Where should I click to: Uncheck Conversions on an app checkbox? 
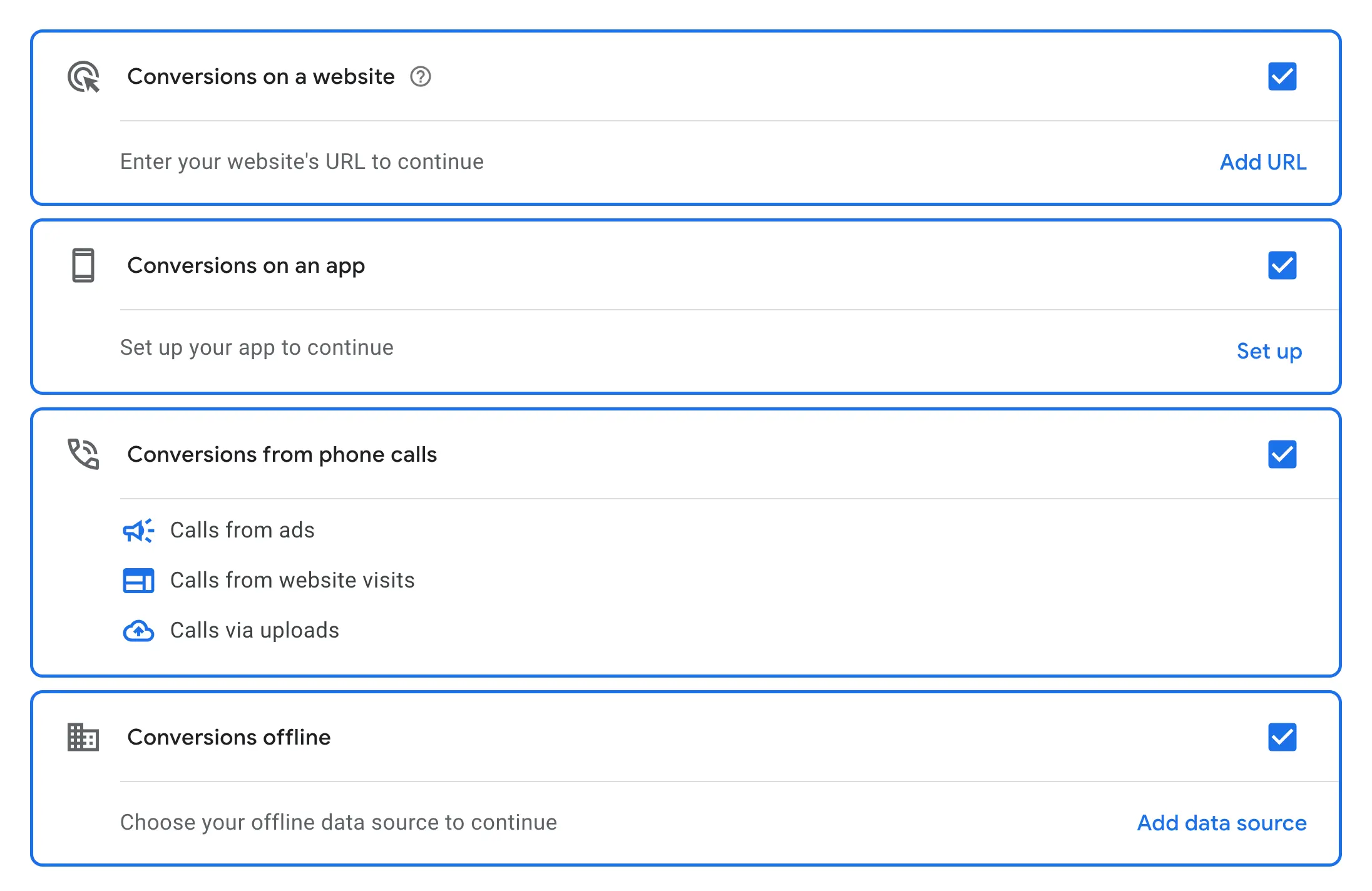pyautogui.click(x=1282, y=265)
